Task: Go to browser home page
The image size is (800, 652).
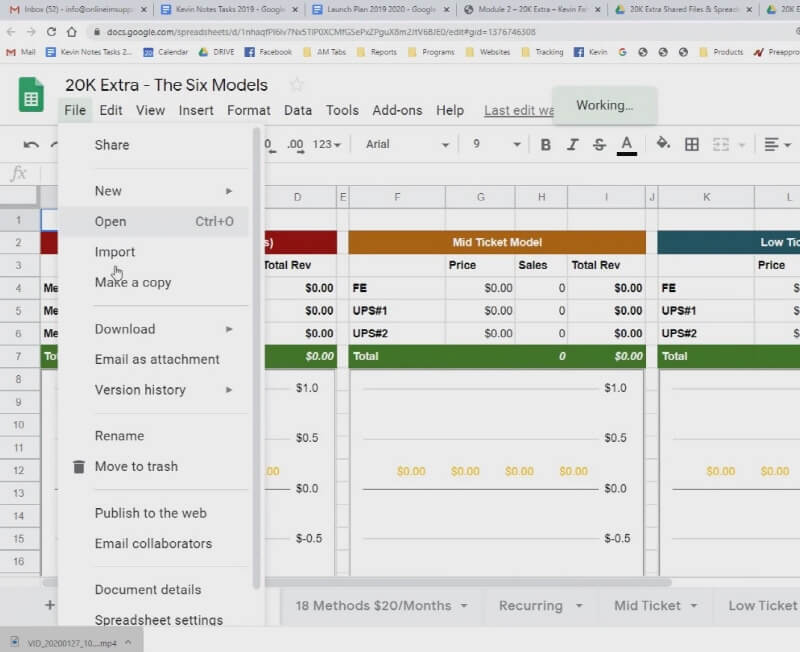Action: (71, 32)
